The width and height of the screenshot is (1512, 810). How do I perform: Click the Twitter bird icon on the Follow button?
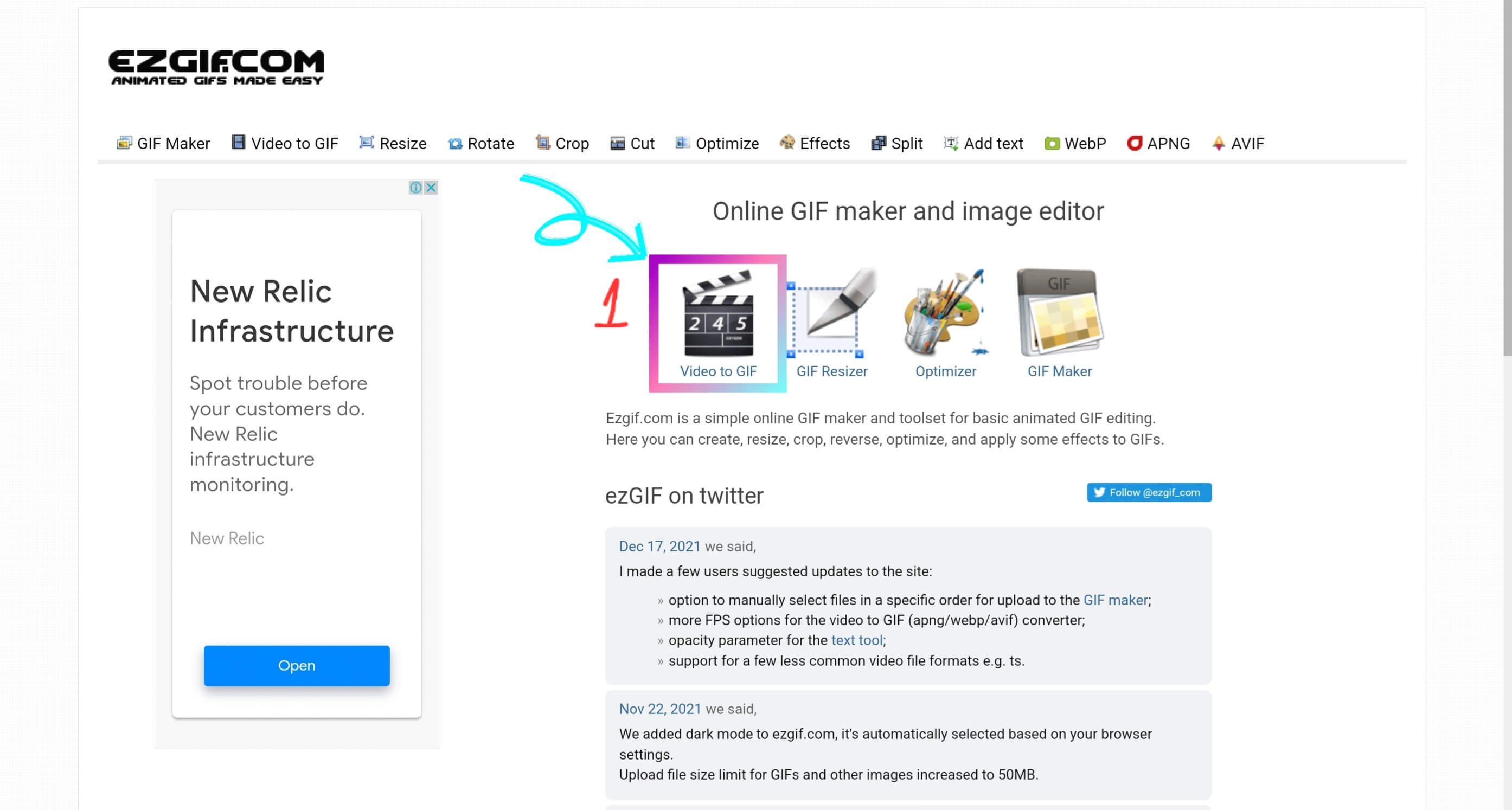click(x=1099, y=492)
